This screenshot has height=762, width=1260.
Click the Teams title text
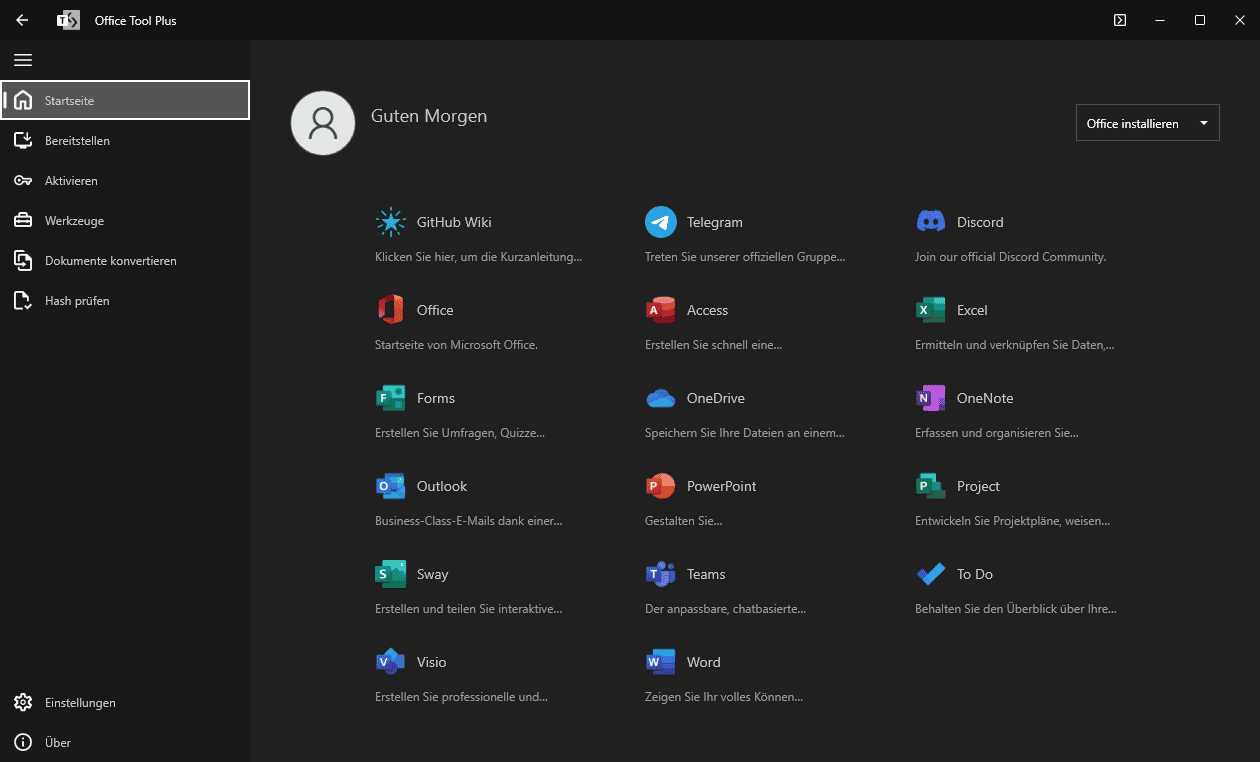[706, 574]
